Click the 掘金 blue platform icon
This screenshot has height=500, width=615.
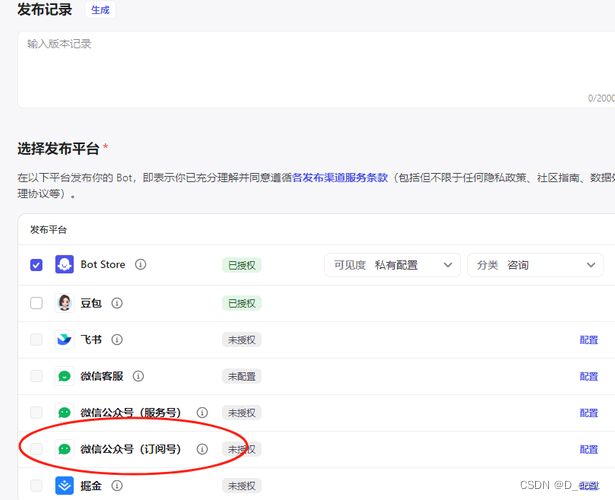[64, 485]
